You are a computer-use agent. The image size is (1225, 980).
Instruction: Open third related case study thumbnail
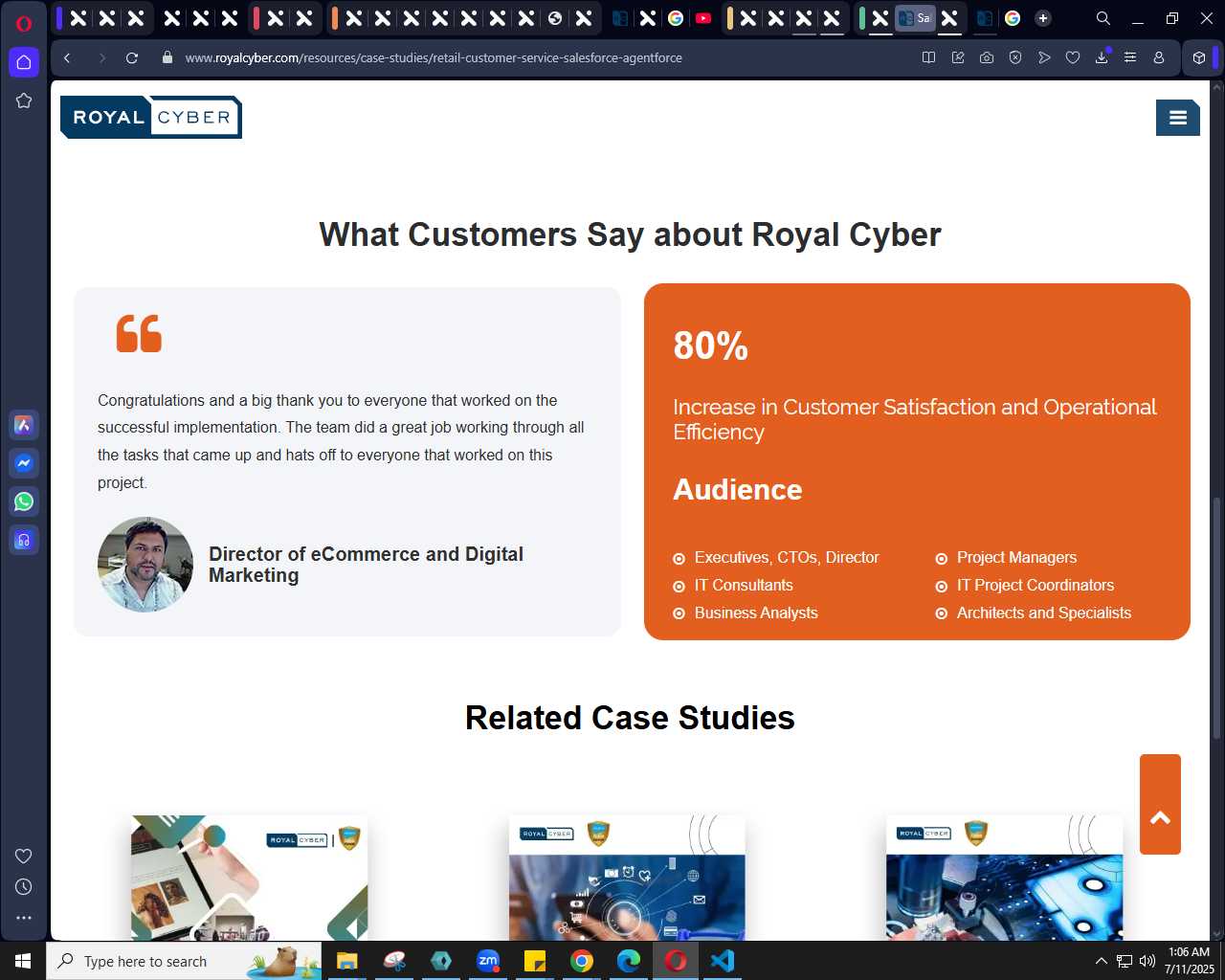pyautogui.click(x=1004, y=878)
